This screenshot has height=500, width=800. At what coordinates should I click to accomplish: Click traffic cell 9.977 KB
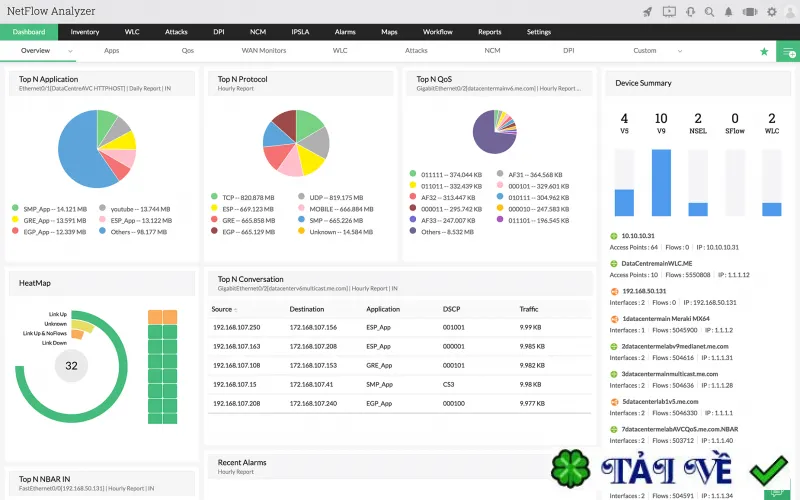(532, 403)
